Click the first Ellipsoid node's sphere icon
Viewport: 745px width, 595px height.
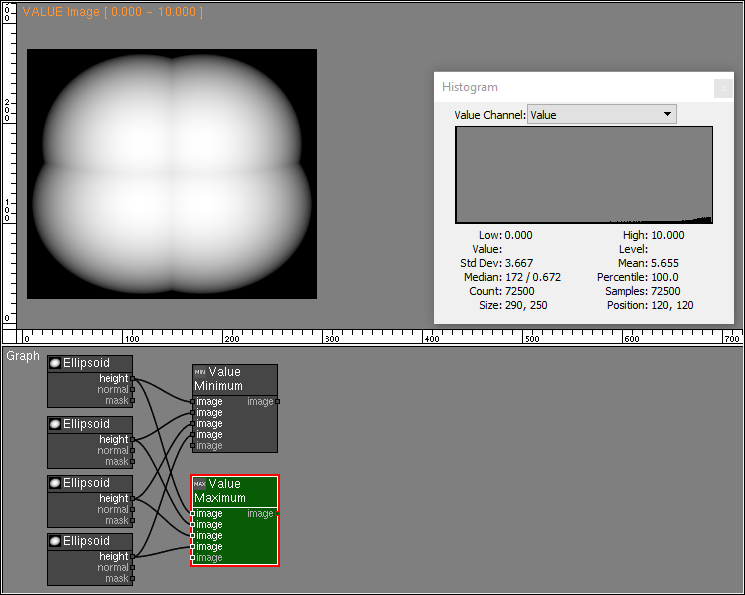[55, 363]
